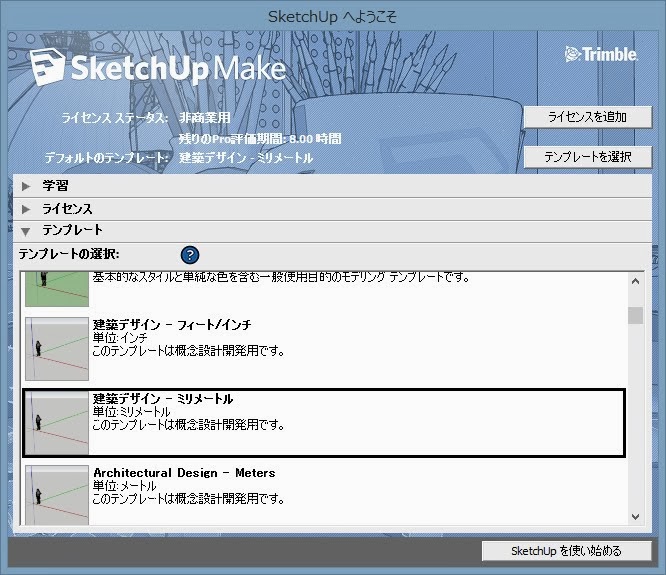Click description under Architectural Design - Meters
The image size is (666, 575).
pos(189,499)
